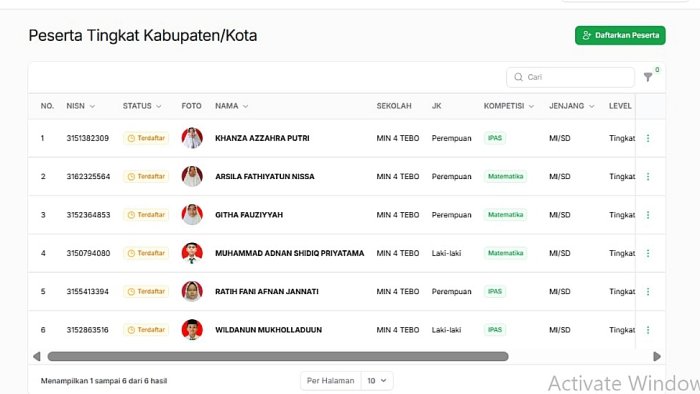700x394 pixels.
Task: Click Laki-laki in Muhammad Adnan's row
Action: [x=446, y=253]
